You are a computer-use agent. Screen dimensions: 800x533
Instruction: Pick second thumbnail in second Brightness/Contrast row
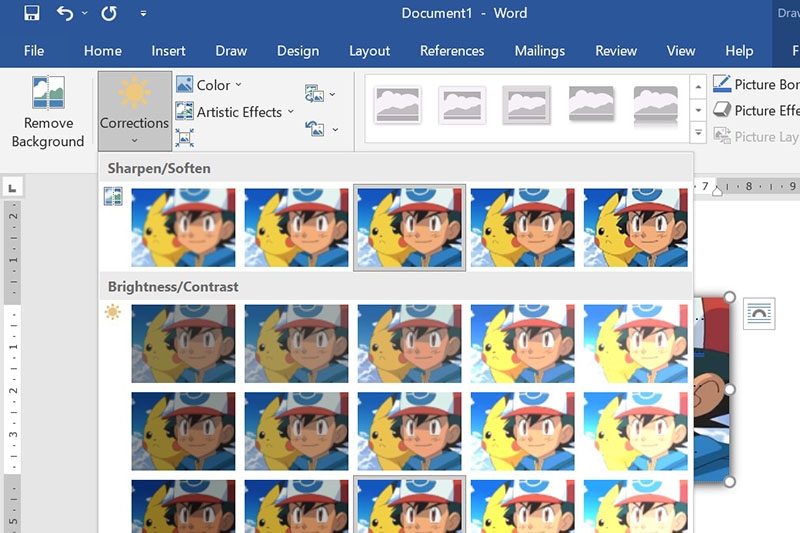tap(296, 431)
